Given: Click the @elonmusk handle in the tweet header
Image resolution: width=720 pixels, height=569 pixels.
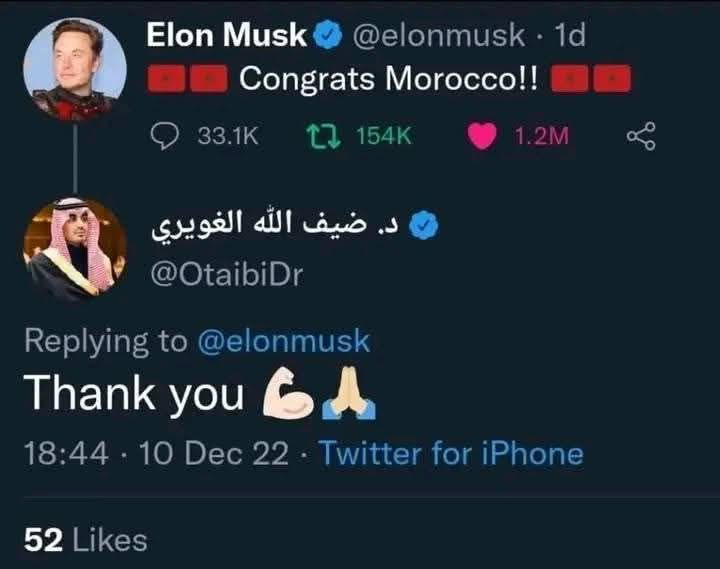Looking at the screenshot, I should tap(438, 36).
